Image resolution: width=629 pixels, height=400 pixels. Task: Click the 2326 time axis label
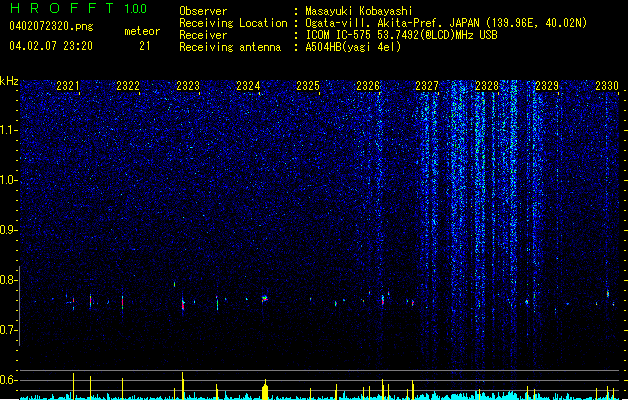pos(368,85)
